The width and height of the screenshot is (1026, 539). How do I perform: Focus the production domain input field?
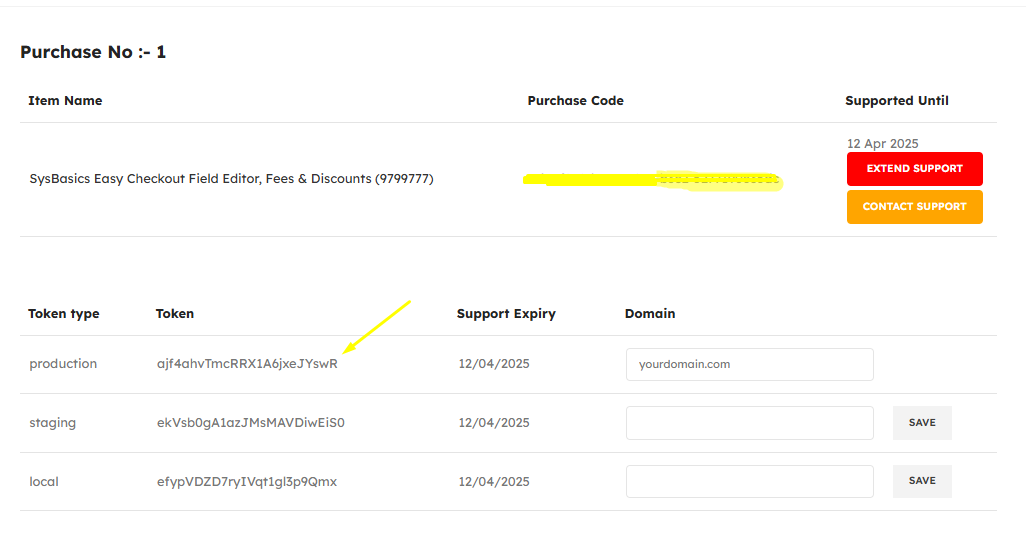click(749, 364)
